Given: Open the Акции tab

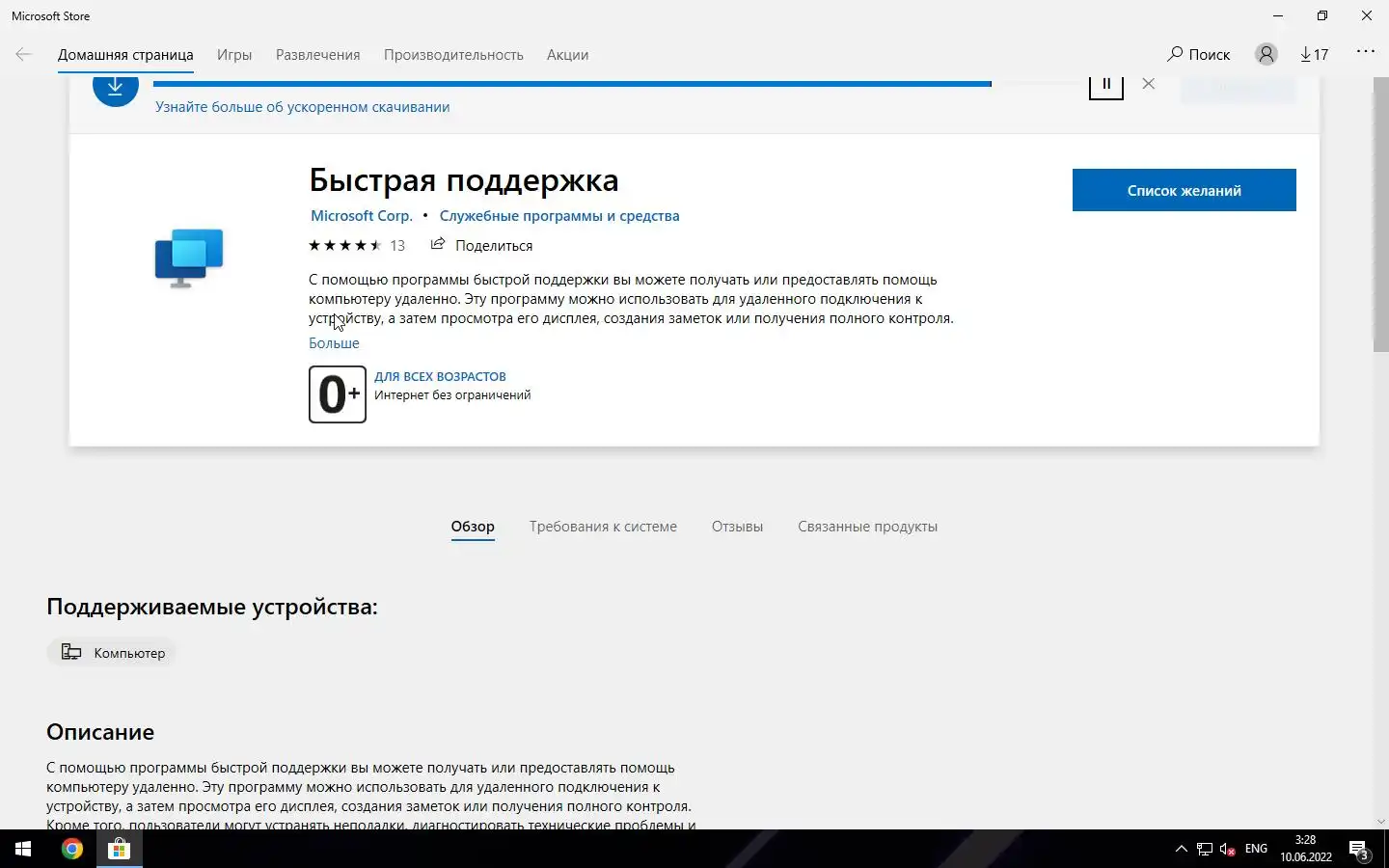Looking at the screenshot, I should click(x=567, y=55).
